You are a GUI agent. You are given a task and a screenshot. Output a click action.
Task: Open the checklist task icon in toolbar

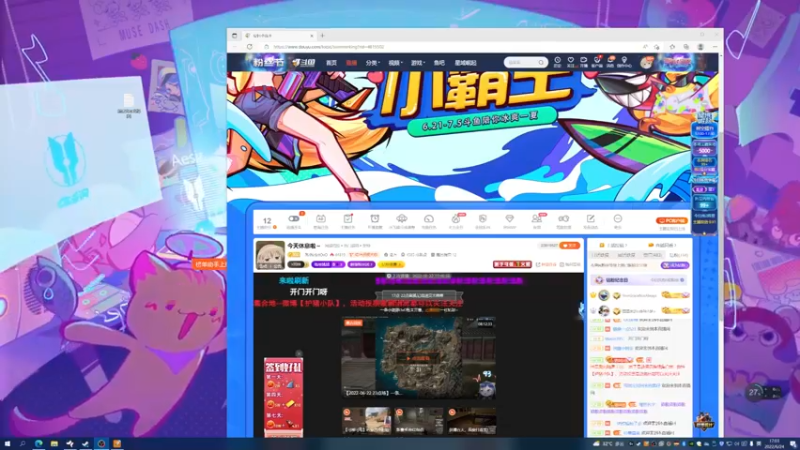(x=348, y=221)
